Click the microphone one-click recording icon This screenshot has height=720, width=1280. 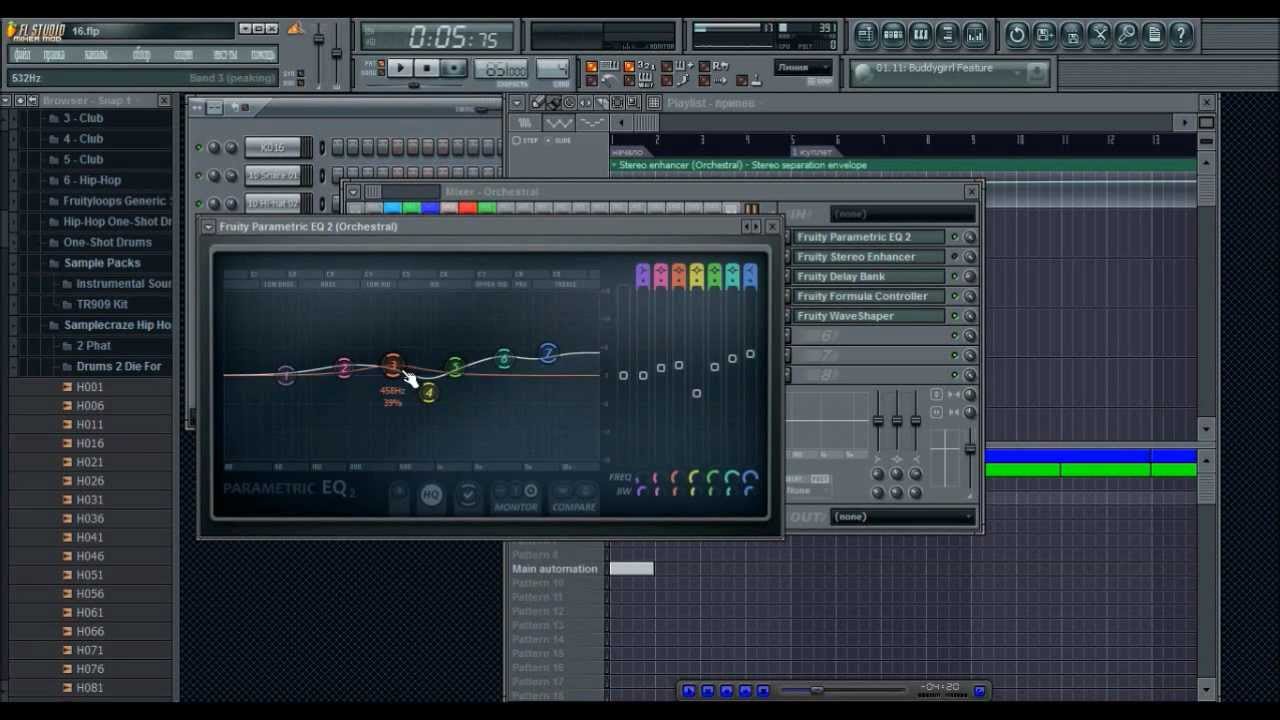pyautogui.click(x=1126, y=35)
